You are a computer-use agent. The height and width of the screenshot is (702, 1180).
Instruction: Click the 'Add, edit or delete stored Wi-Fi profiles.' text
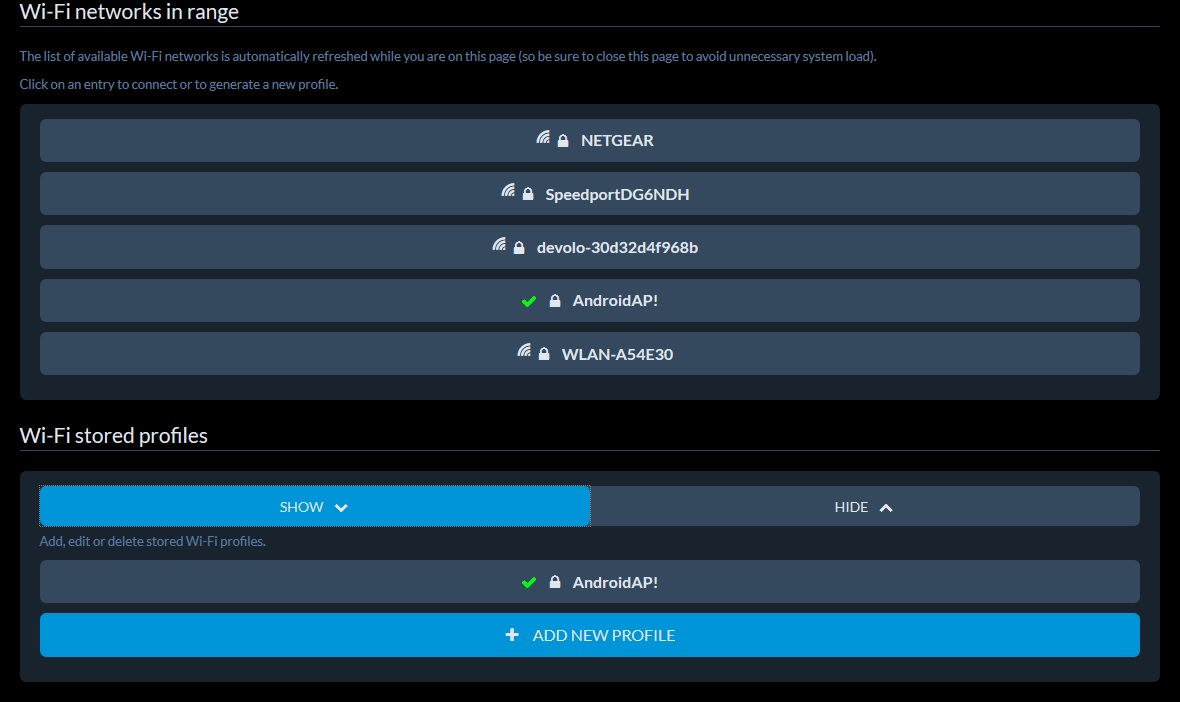153,541
